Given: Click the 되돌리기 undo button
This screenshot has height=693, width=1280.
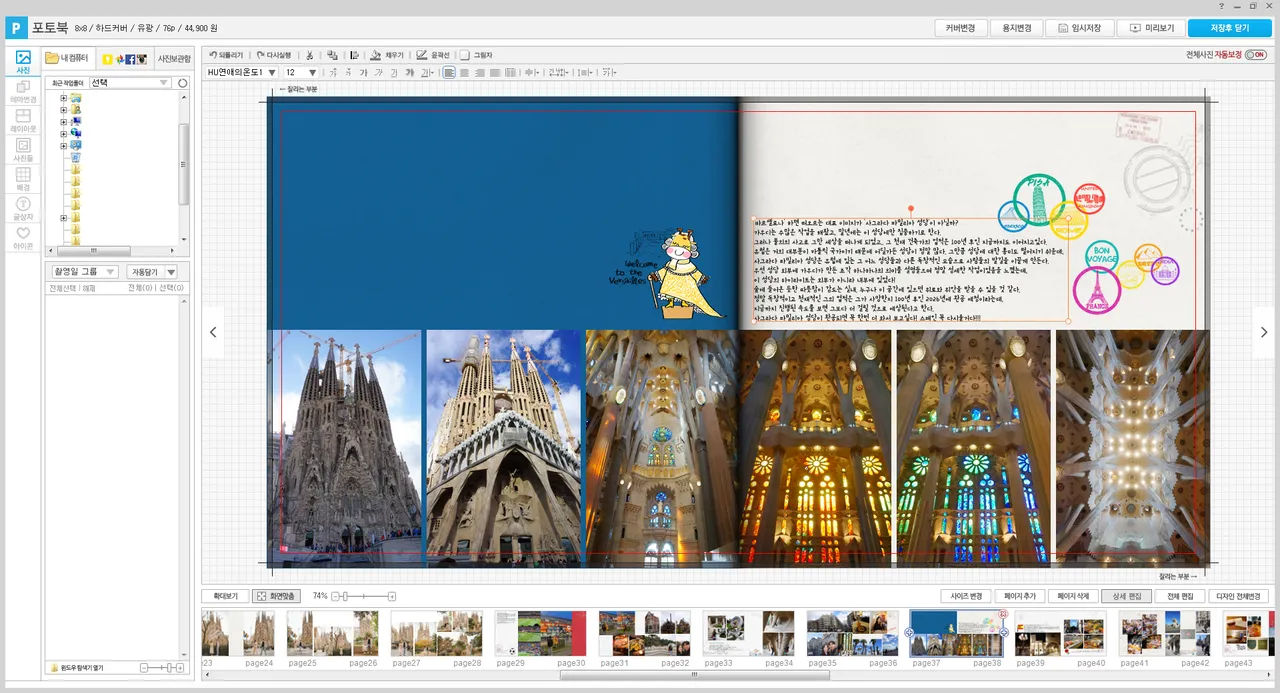Looking at the screenshot, I should 225,55.
